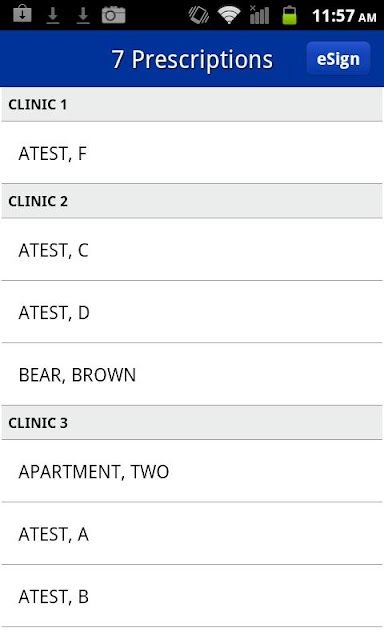The width and height of the screenshot is (384, 640).
Task: Open APARTMENT, TWO prescription
Action: pyautogui.click(x=192, y=471)
